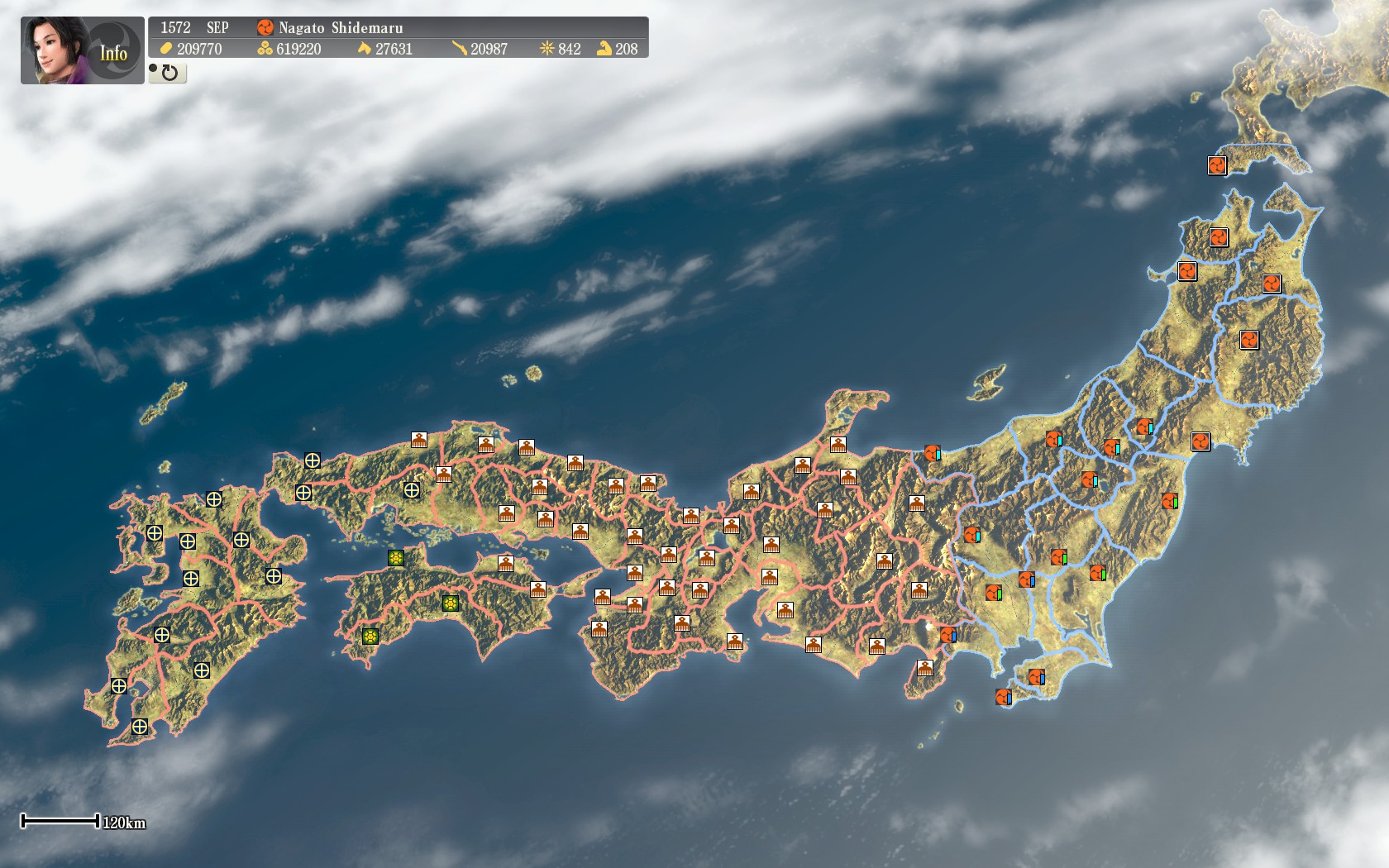Image resolution: width=1389 pixels, height=868 pixels.
Task: Select circle-cross crest at Kyushu's southern tip
Action: [140, 727]
